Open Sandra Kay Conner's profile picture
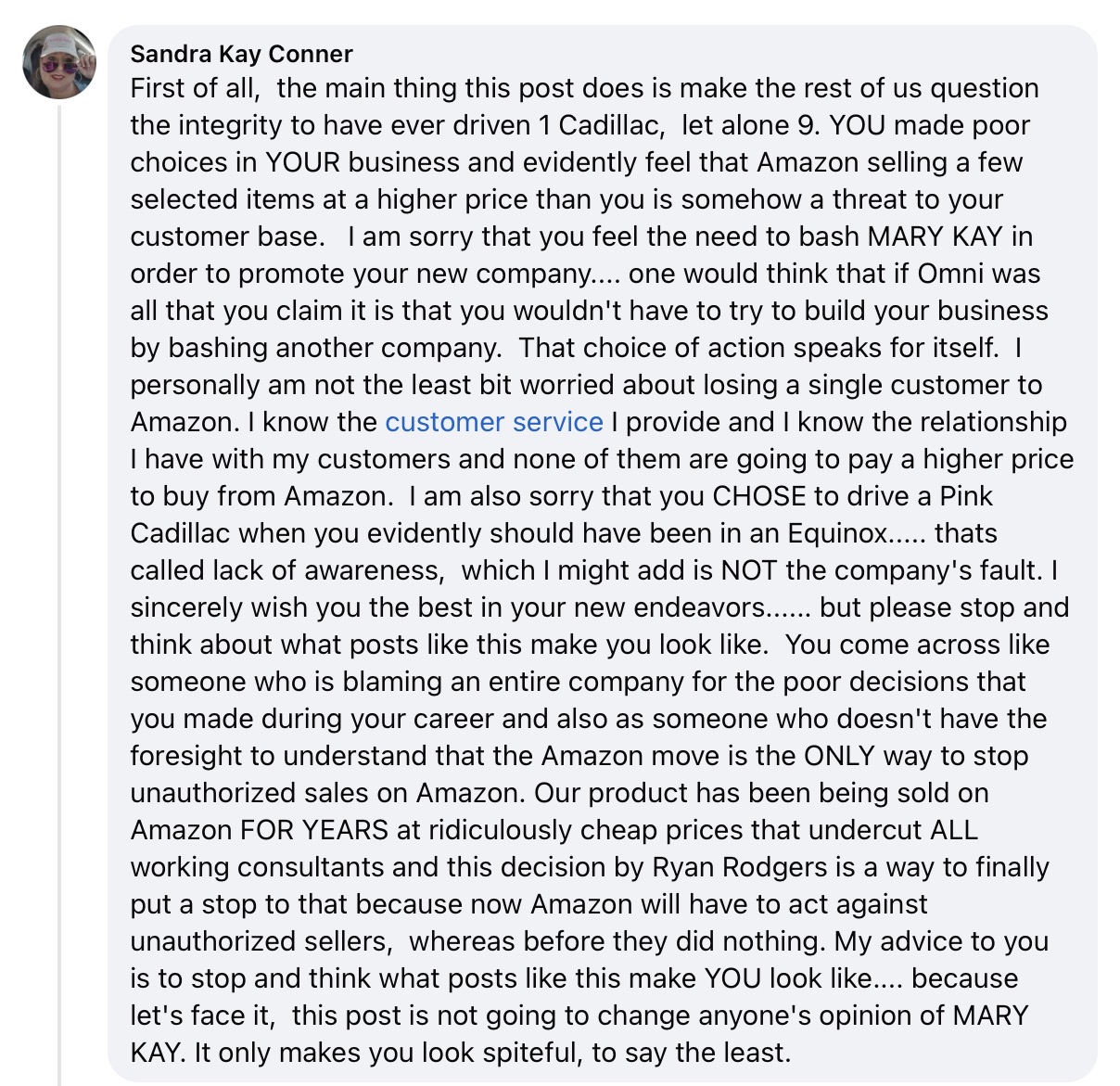This screenshot has height=1086, width=1120. coord(59,62)
